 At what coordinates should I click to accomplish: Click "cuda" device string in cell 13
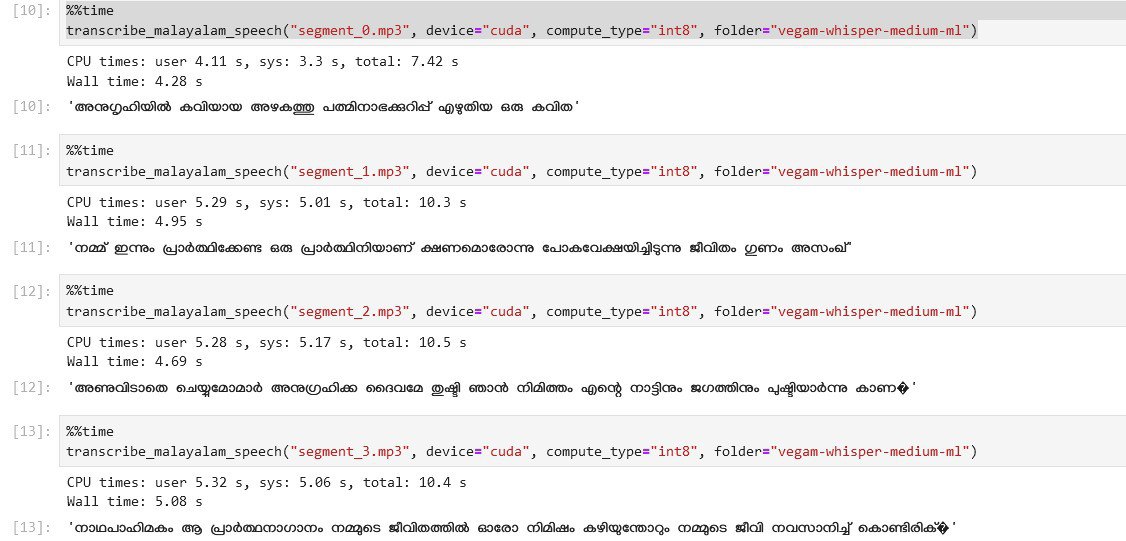coord(506,451)
